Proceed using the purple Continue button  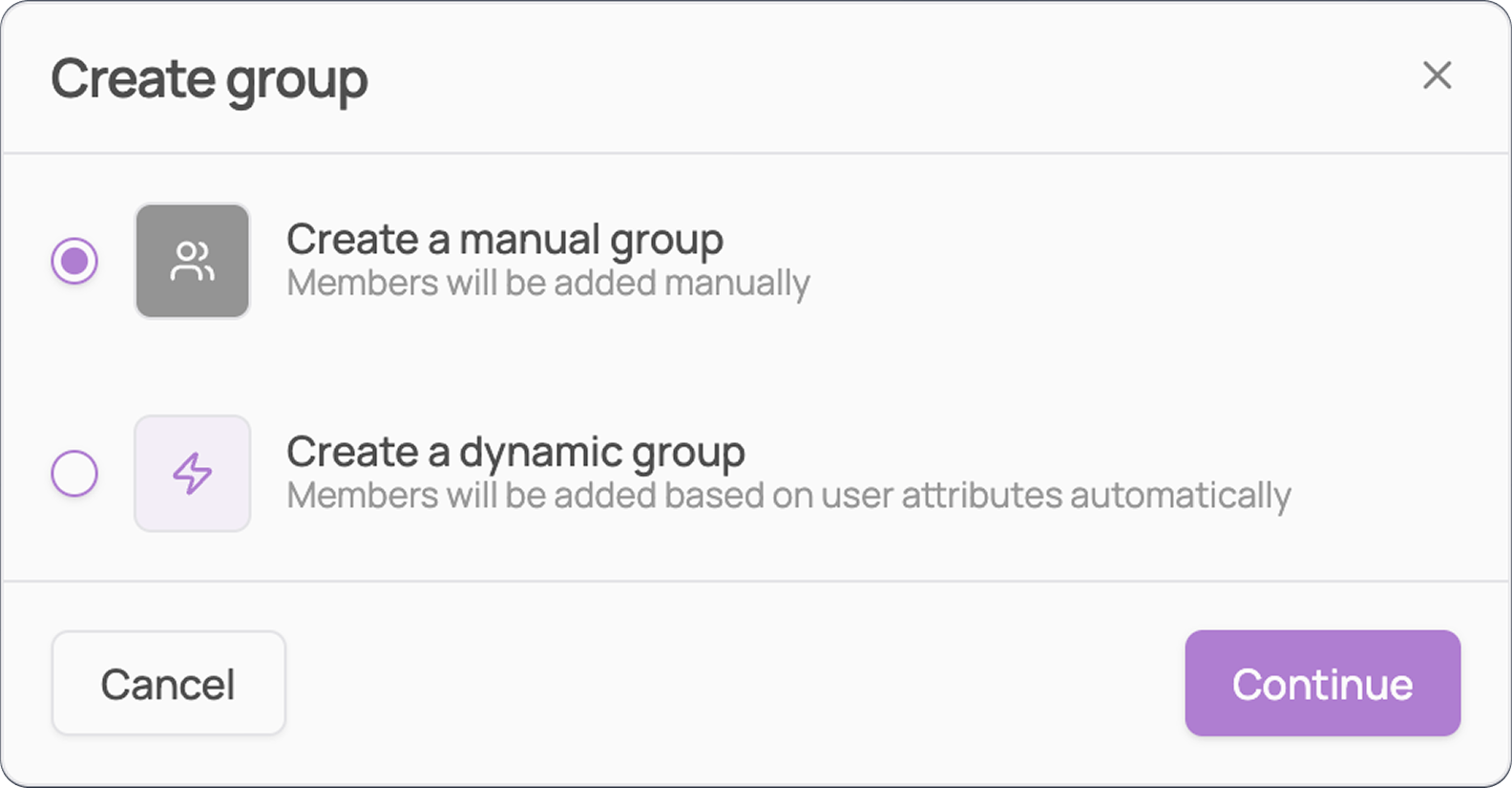coord(1322,683)
